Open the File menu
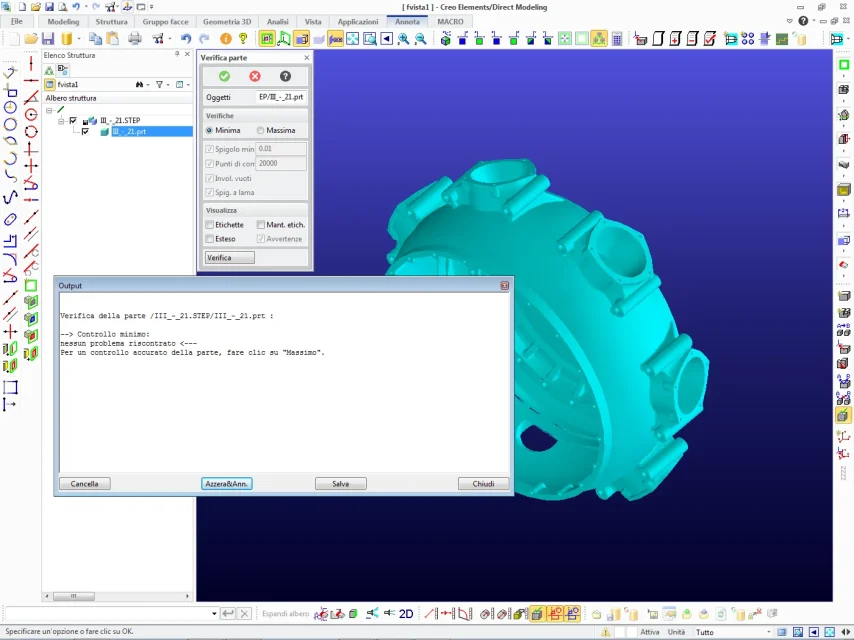 [16, 21]
